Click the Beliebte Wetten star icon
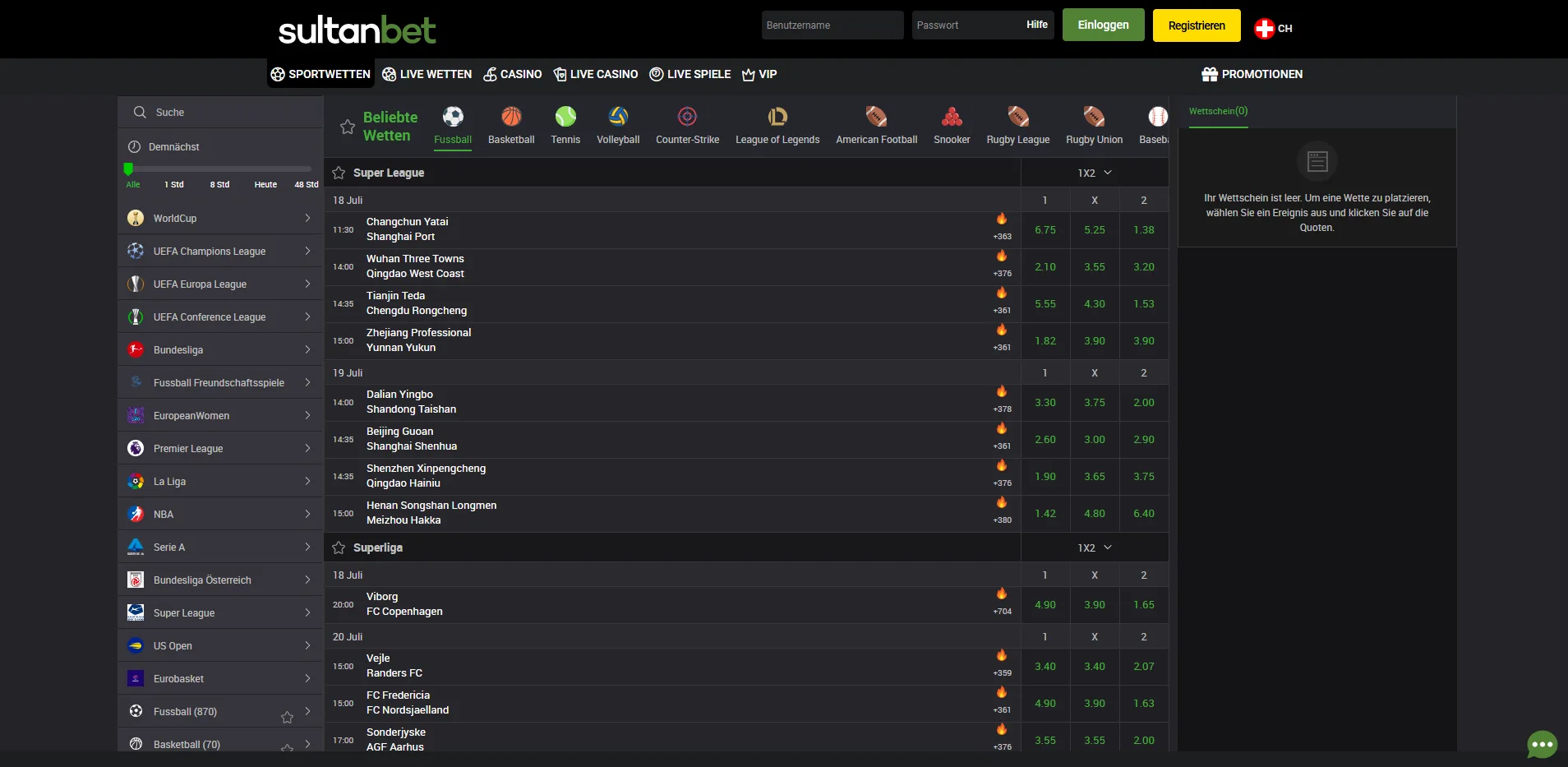Image resolution: width=1568 pixels, height=767 pixels. (x=348, y=127)
